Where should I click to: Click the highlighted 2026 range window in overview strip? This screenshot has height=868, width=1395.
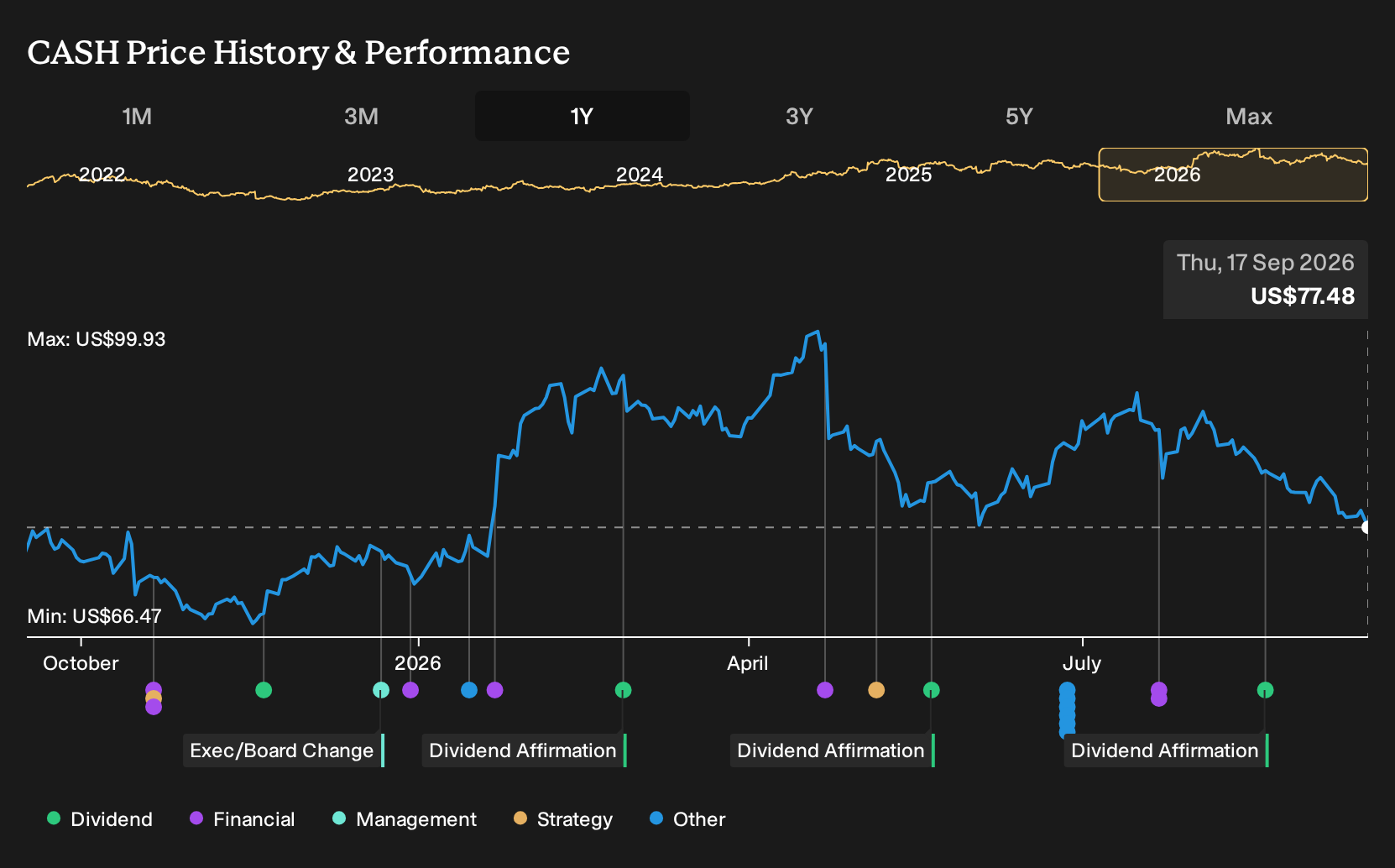coord(1233,175)
